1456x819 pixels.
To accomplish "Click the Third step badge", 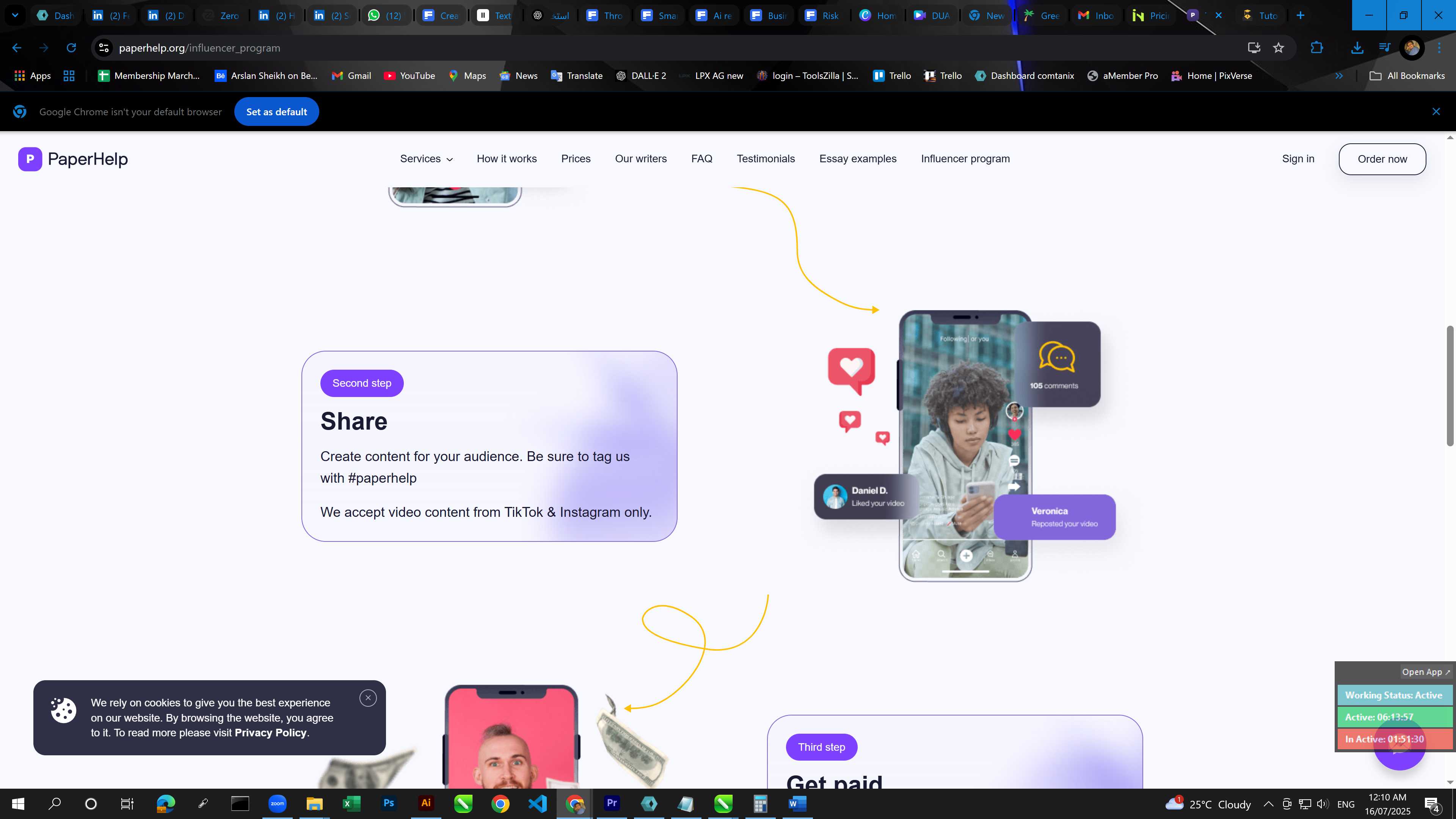I will [821, 747].
